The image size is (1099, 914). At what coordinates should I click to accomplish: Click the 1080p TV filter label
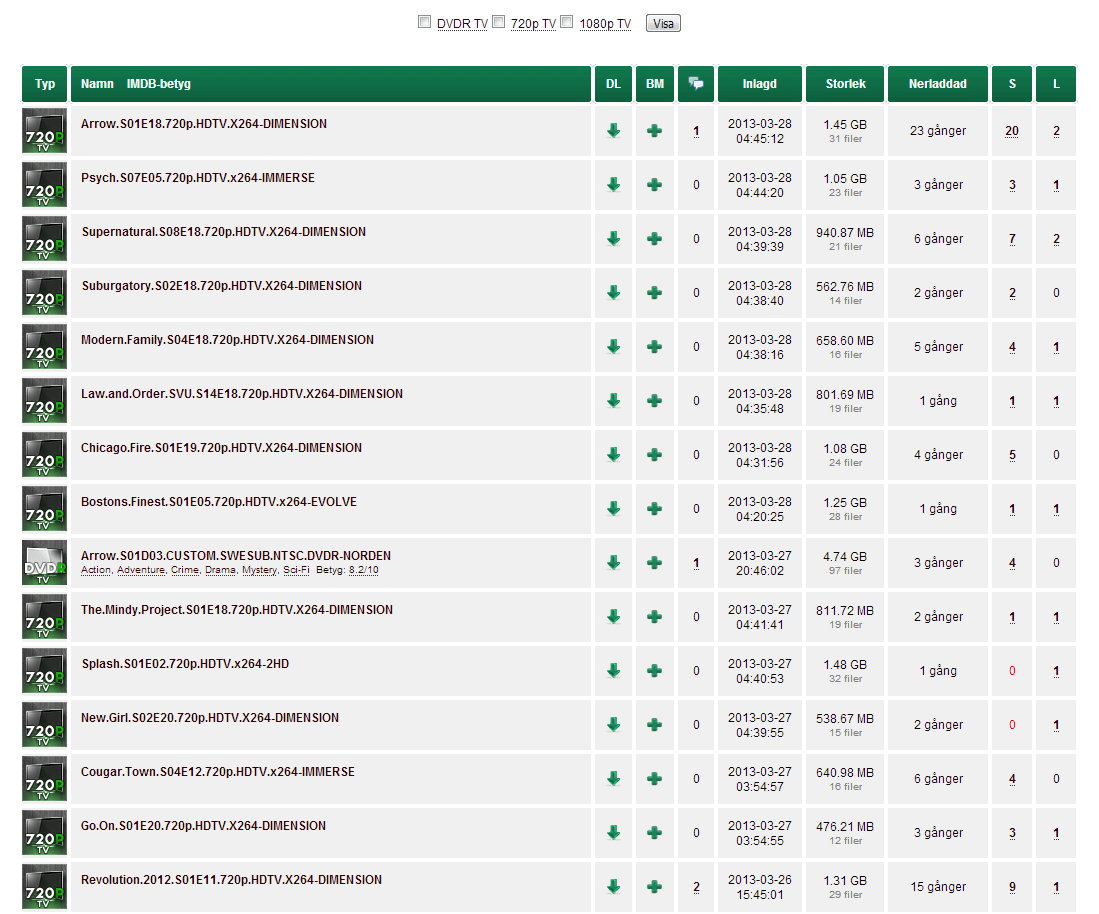(x=605, y=24)
